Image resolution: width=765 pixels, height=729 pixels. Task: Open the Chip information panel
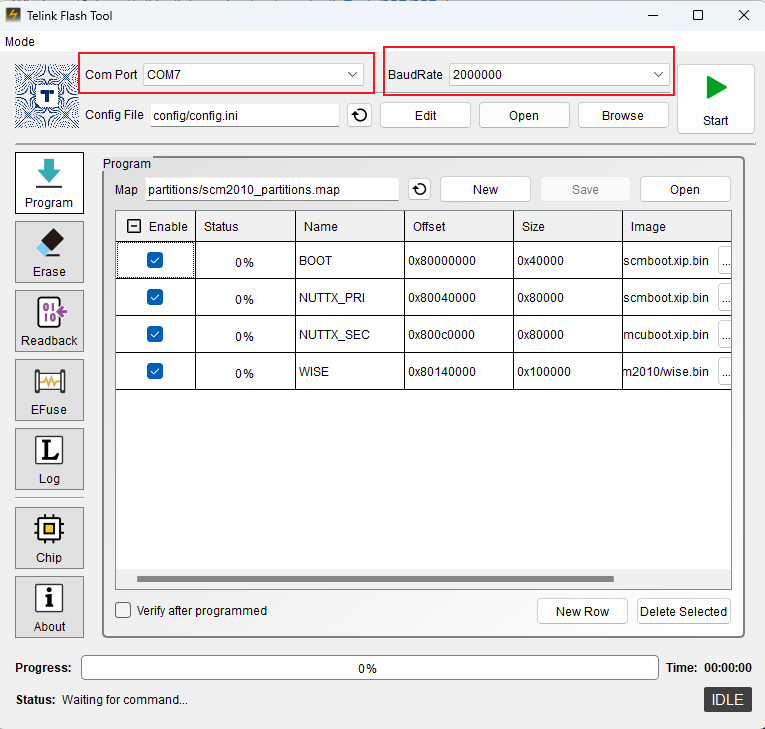[x=49, y=538]
